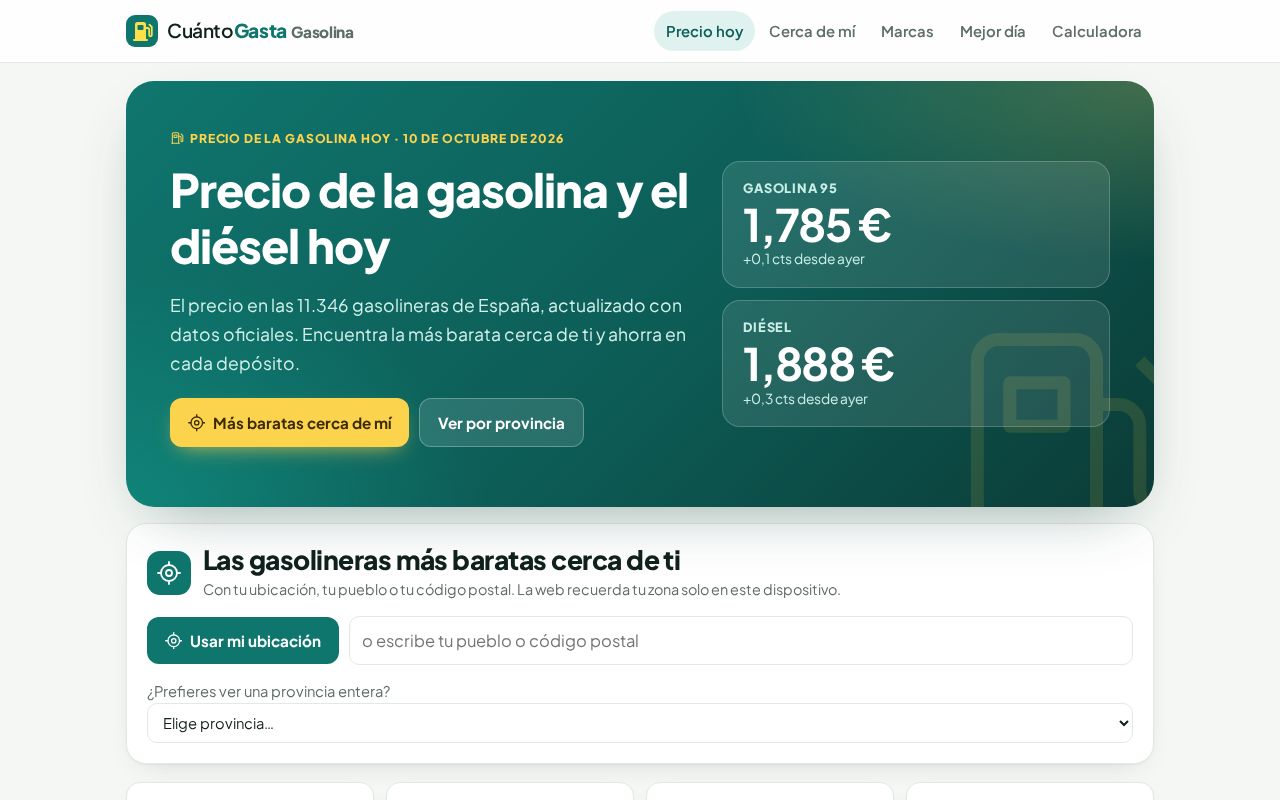Click the paragraph mentioning 11.346 gasolineras de España
The image size is (1280, 800).
(428, 334)
